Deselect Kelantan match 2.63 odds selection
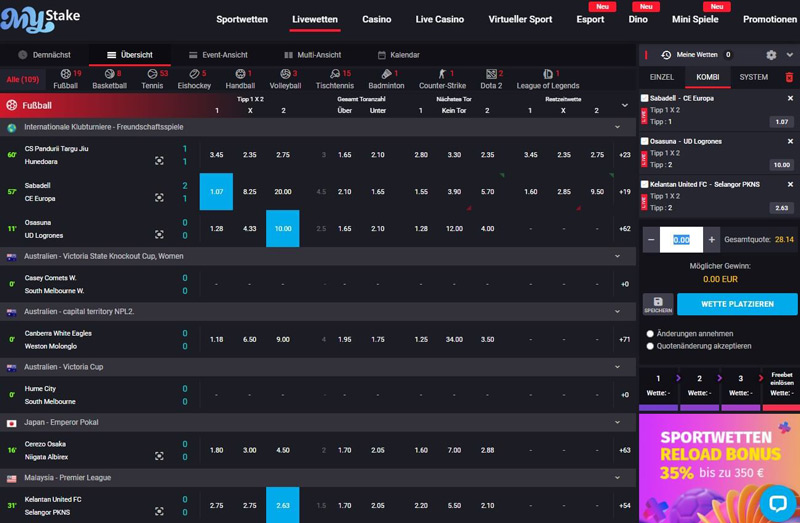Screen dimensions: 800x523 tap(283, 505)
